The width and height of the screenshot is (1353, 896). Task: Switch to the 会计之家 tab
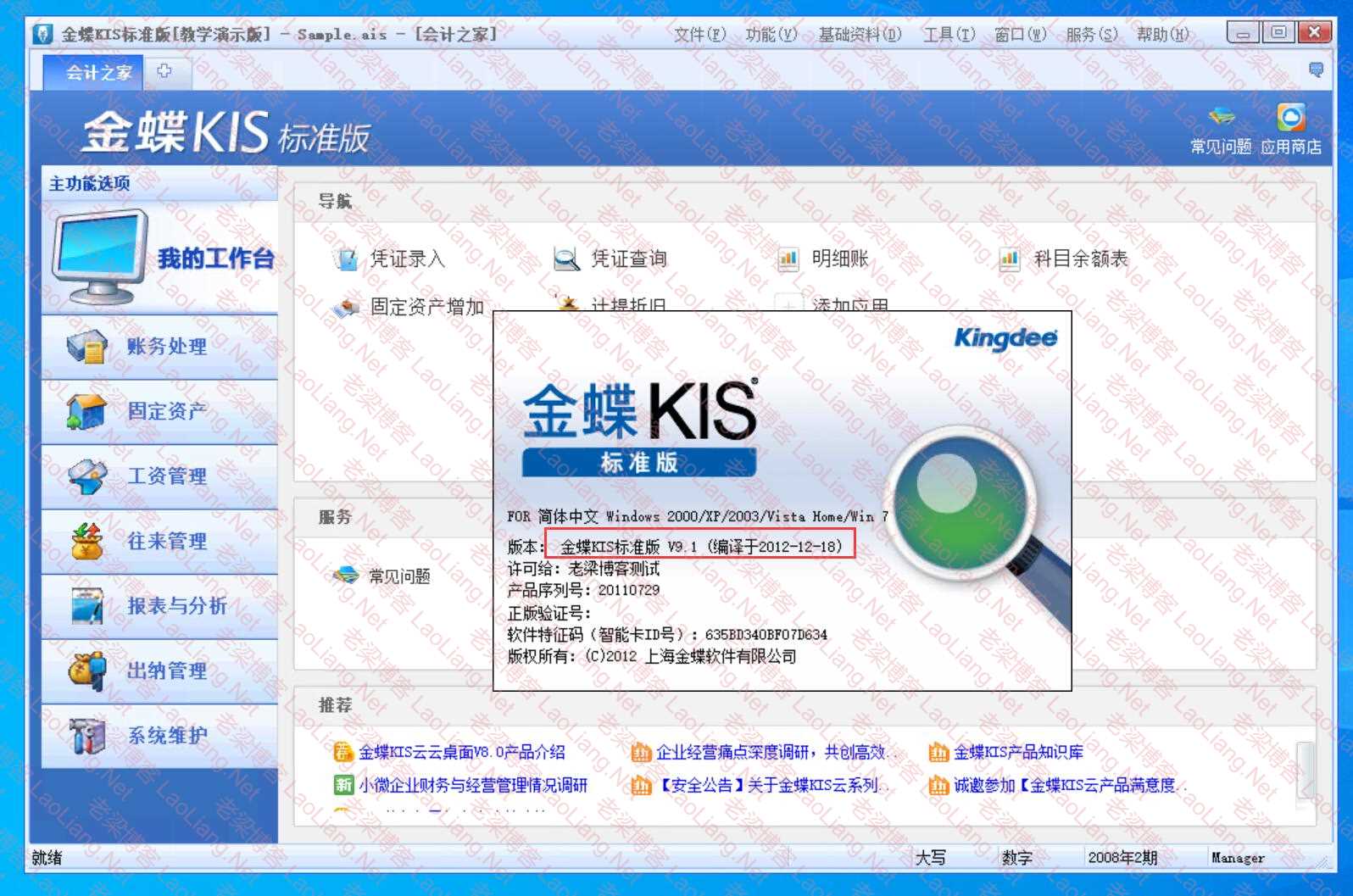(98, 73)
